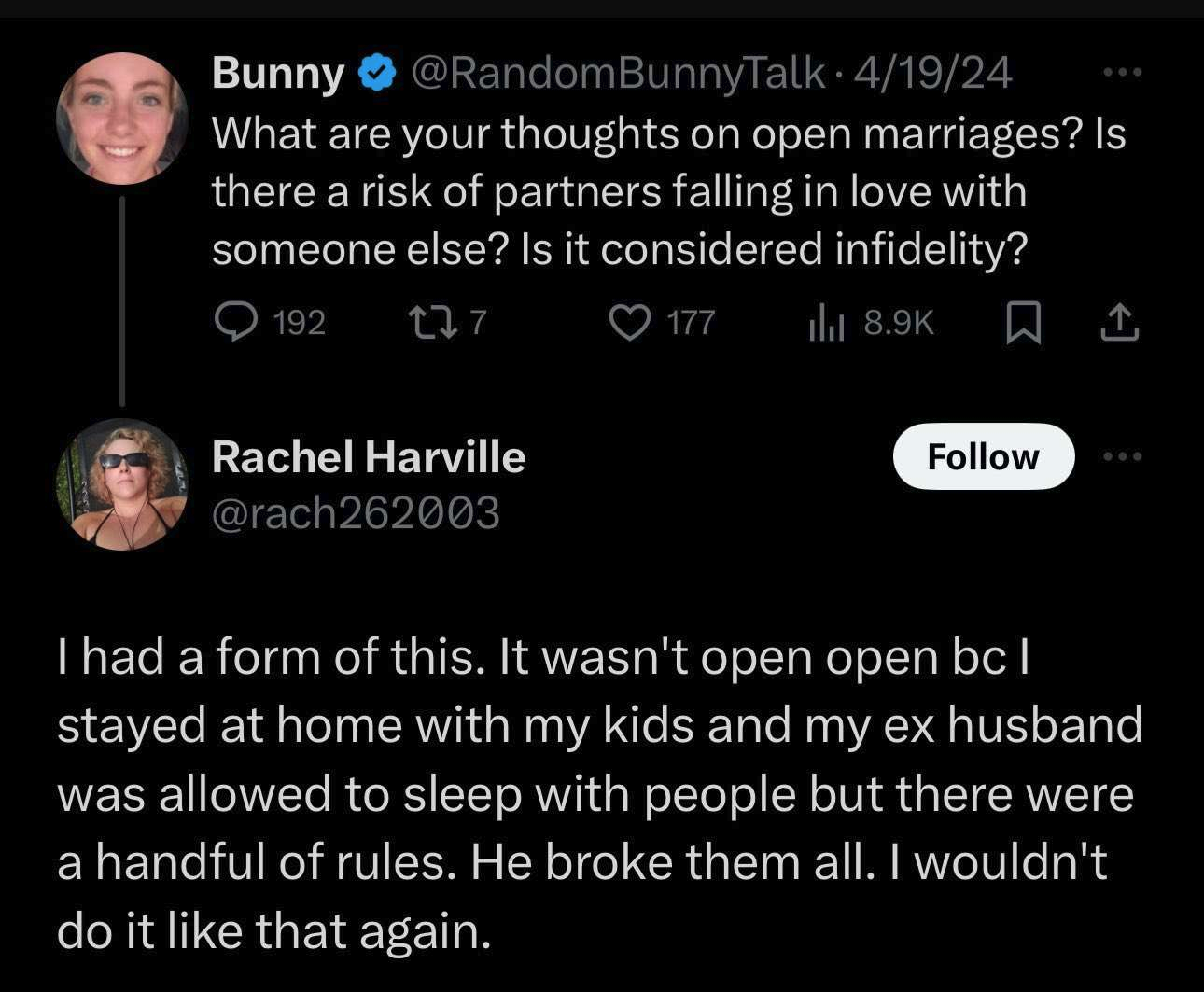Follow Rachel Harville
This screenshot has height=992, width=1204.
pyautogui.click(x=983, y=456)
